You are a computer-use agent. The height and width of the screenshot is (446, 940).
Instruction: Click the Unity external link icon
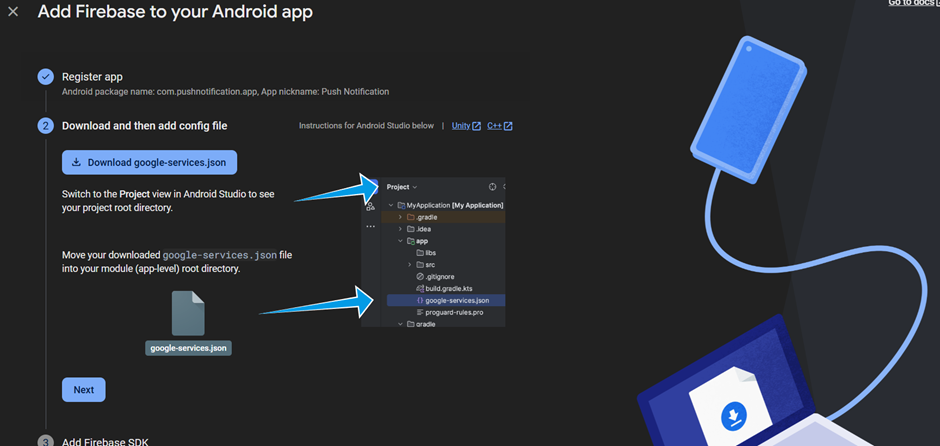[x=477, y=126]
